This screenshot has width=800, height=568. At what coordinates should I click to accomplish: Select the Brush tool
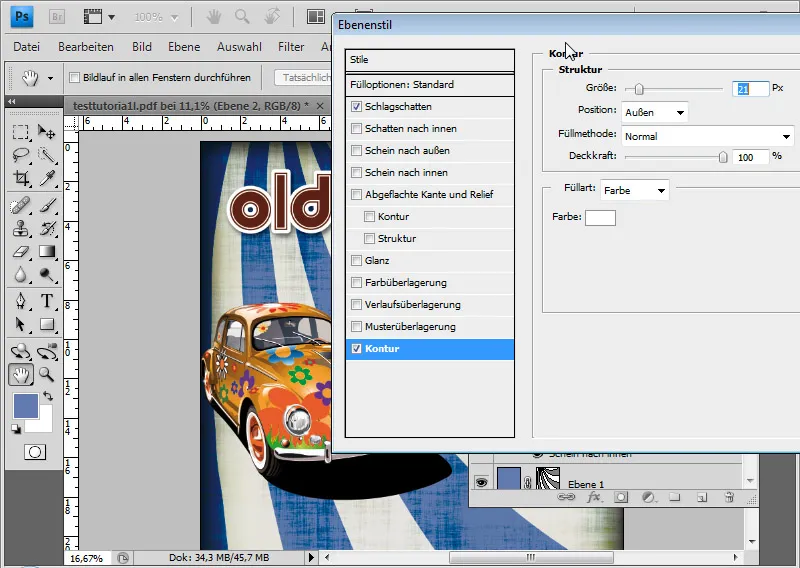[x=47, y=206]
